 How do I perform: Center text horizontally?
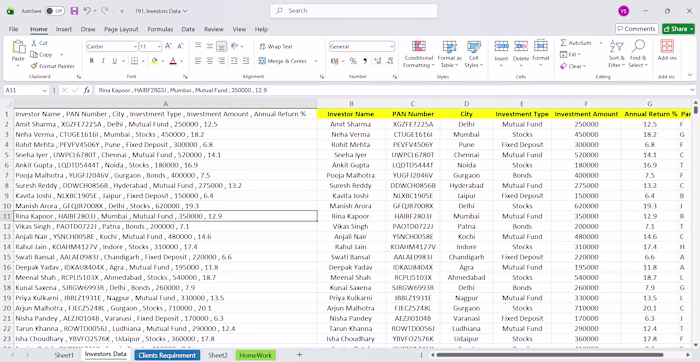tap(210, 61)
